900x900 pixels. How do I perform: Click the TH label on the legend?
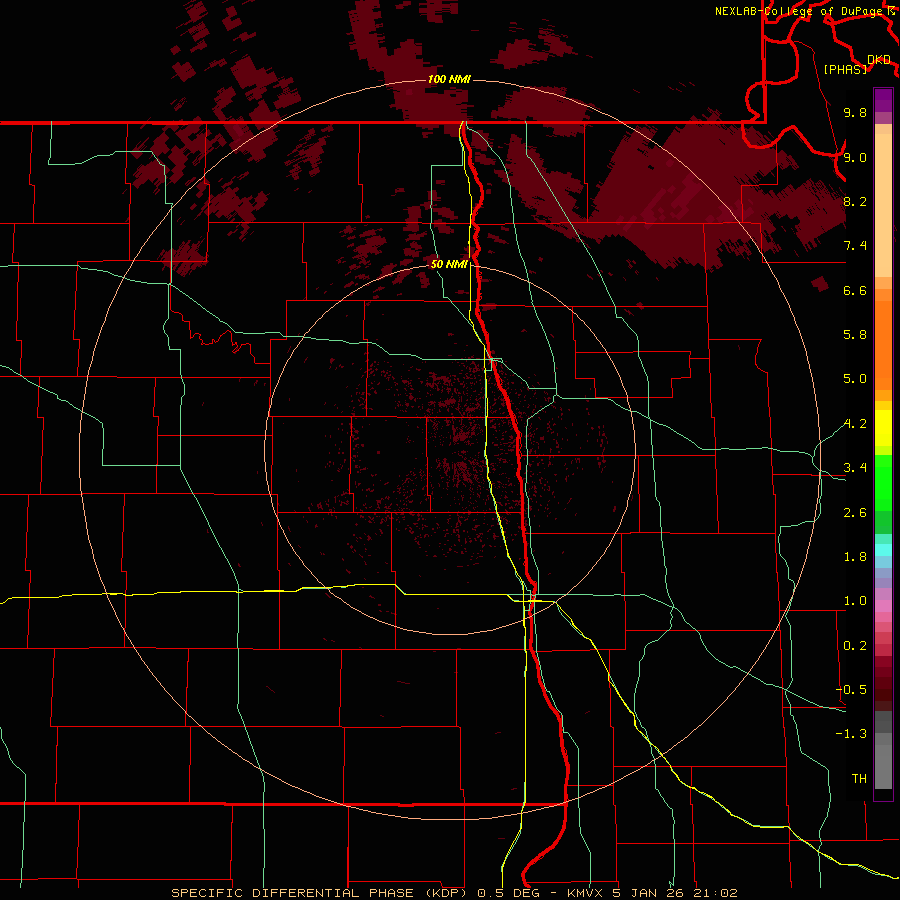[x=859, y=779]
